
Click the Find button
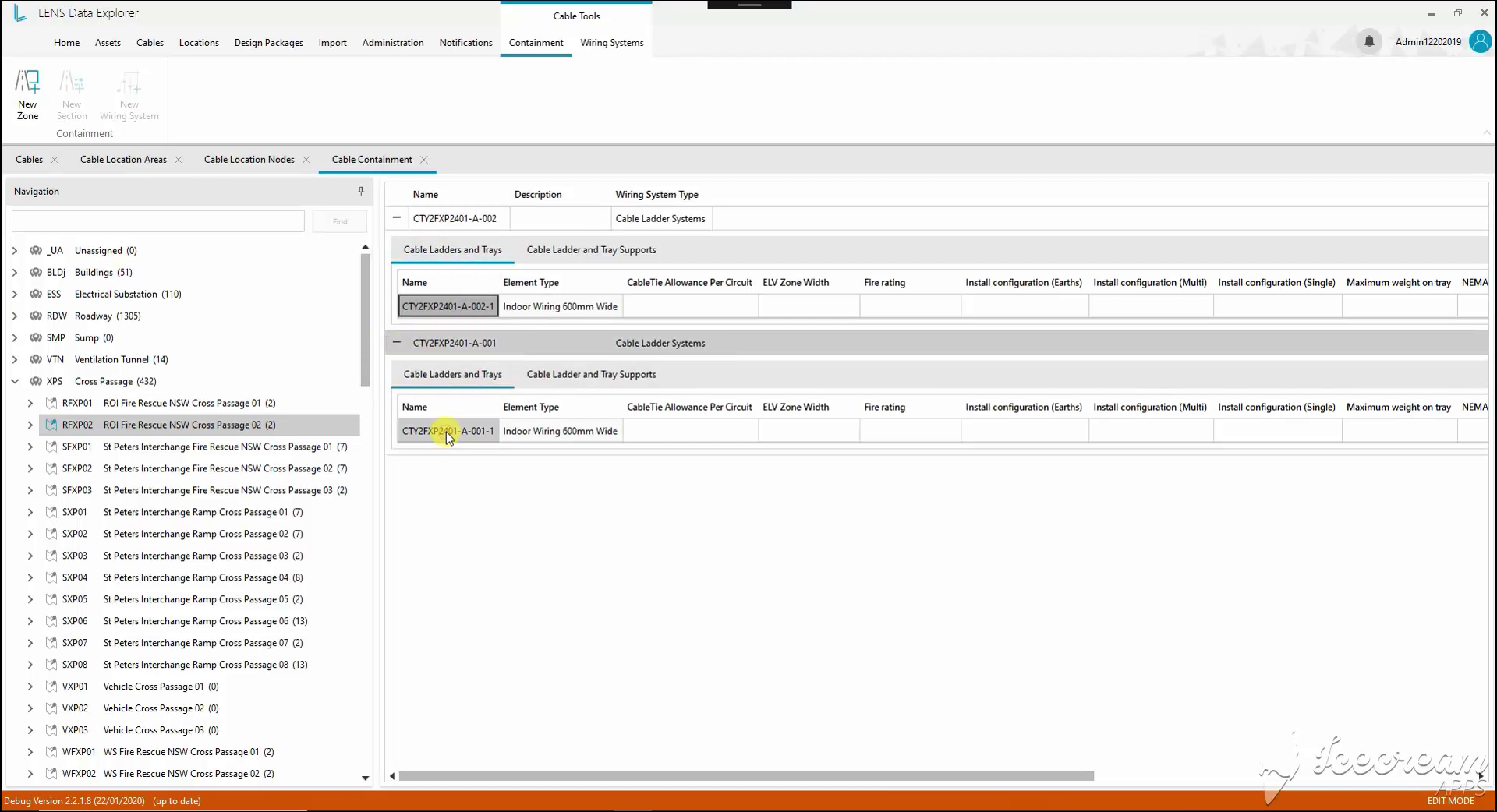340,221
